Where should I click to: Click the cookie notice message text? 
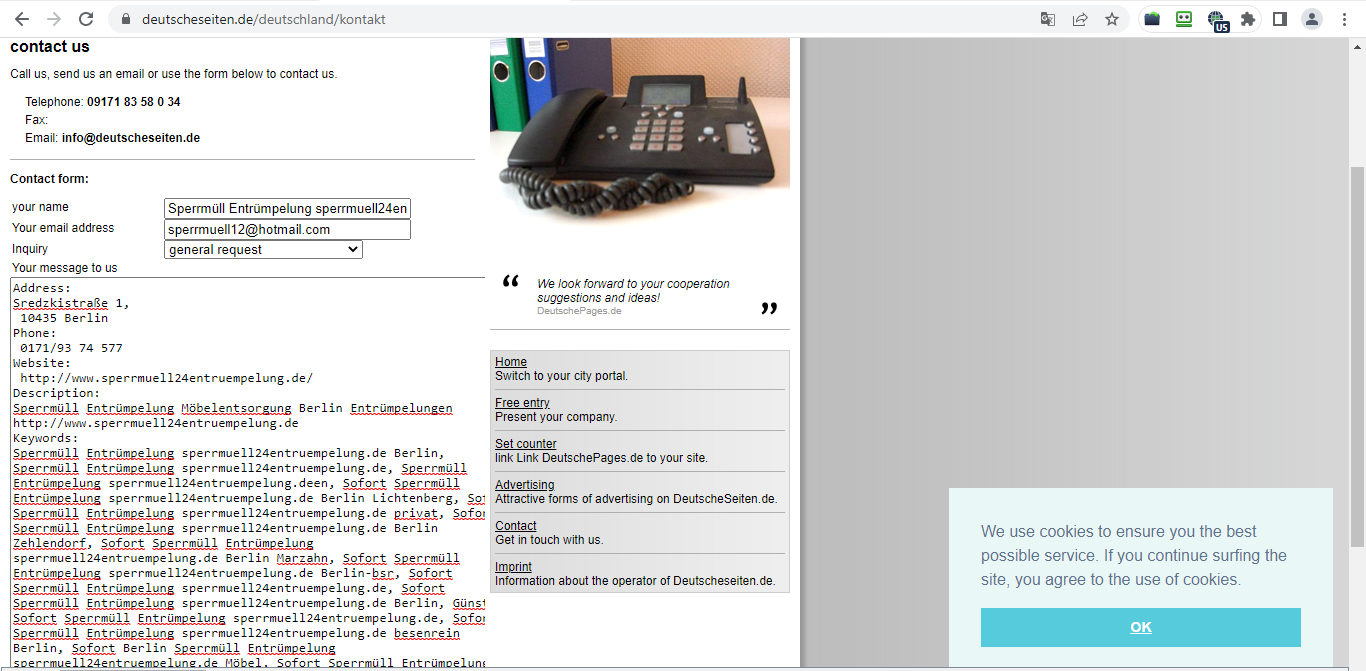click(x=1134, y=555)
